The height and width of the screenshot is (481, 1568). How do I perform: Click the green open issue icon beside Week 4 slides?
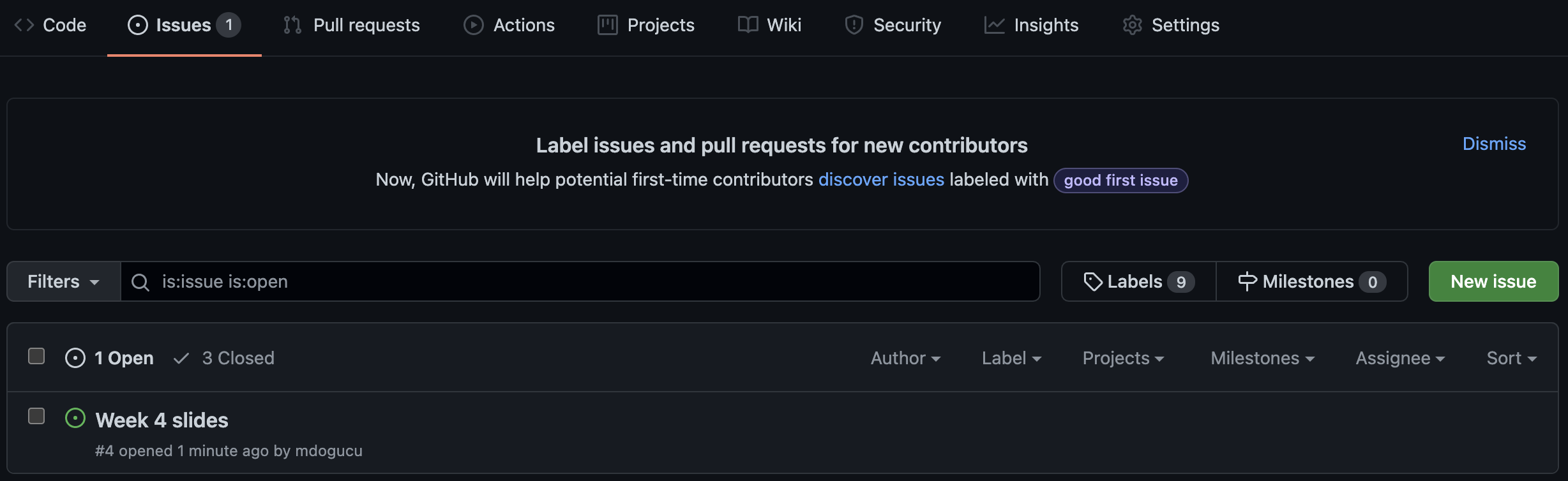click(x=75, y=419)
